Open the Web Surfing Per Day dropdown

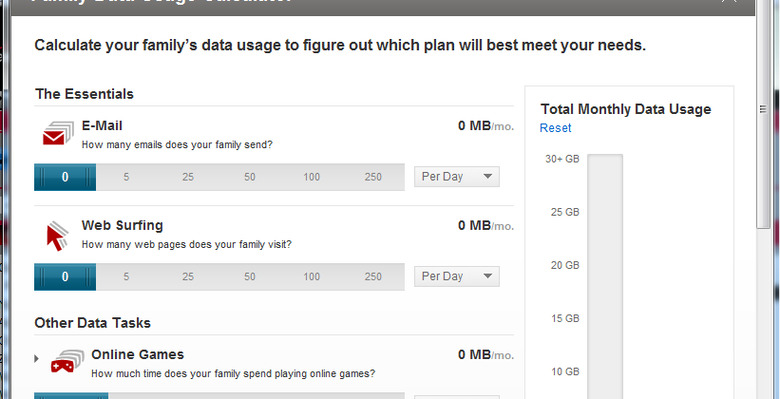tap(457, 277)
